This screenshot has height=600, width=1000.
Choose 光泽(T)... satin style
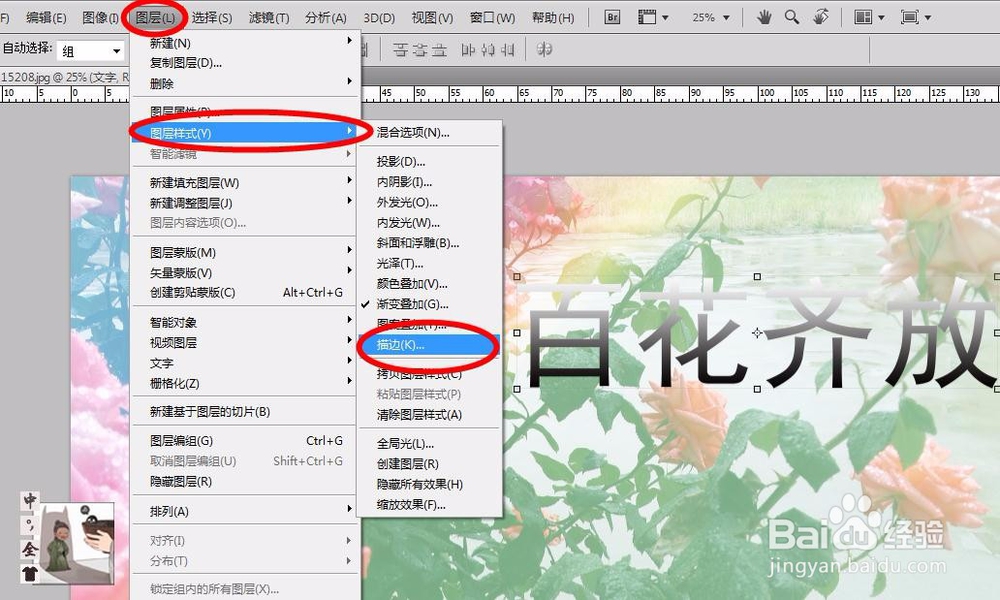(x=400, y=263)
